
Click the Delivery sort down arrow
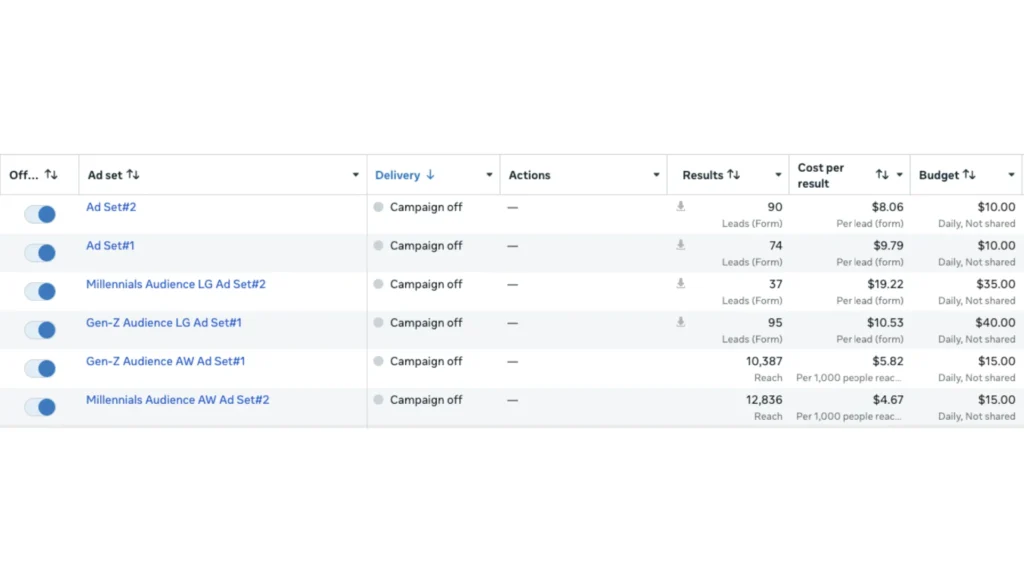(430, 174)
